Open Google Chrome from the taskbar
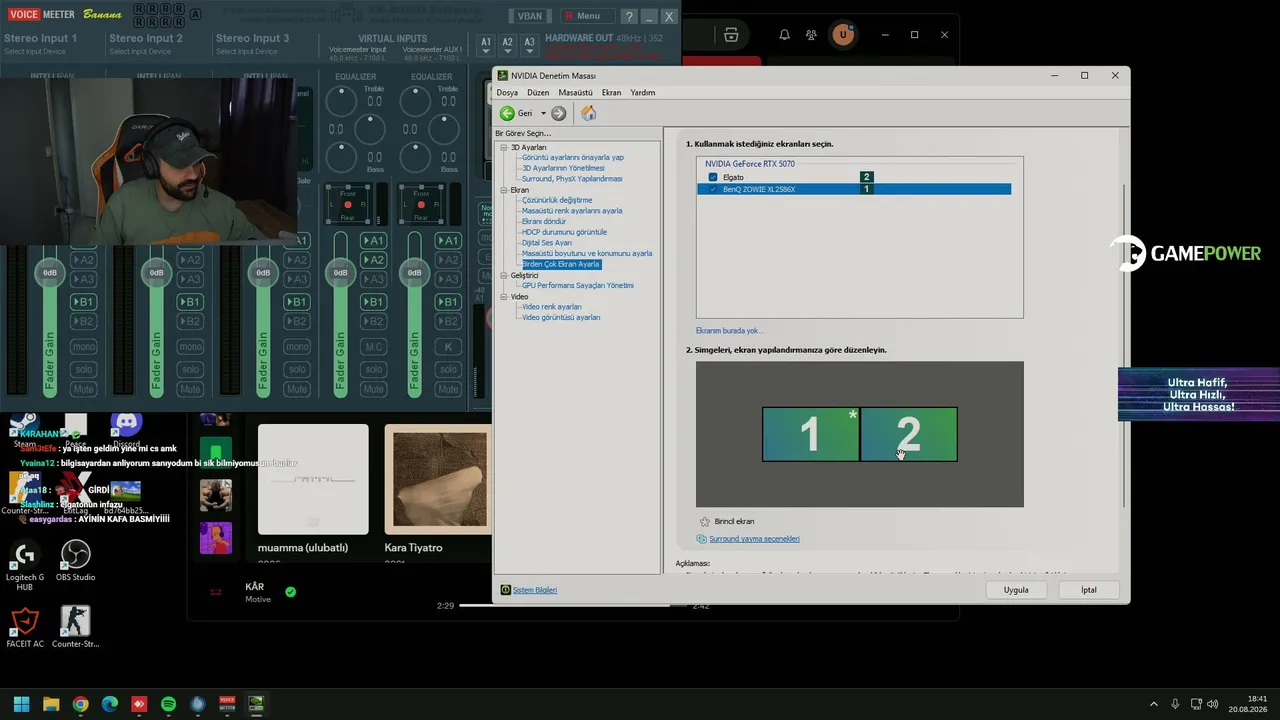 click(80, 704)
